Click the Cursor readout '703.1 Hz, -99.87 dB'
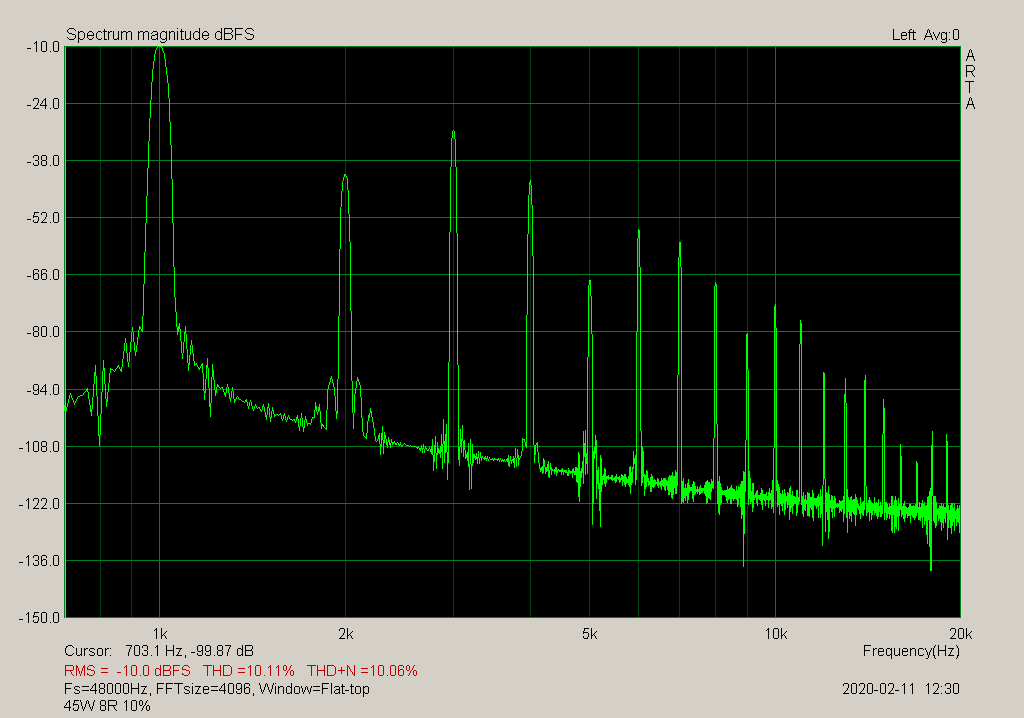1024x718 pixels. (189, 651)
